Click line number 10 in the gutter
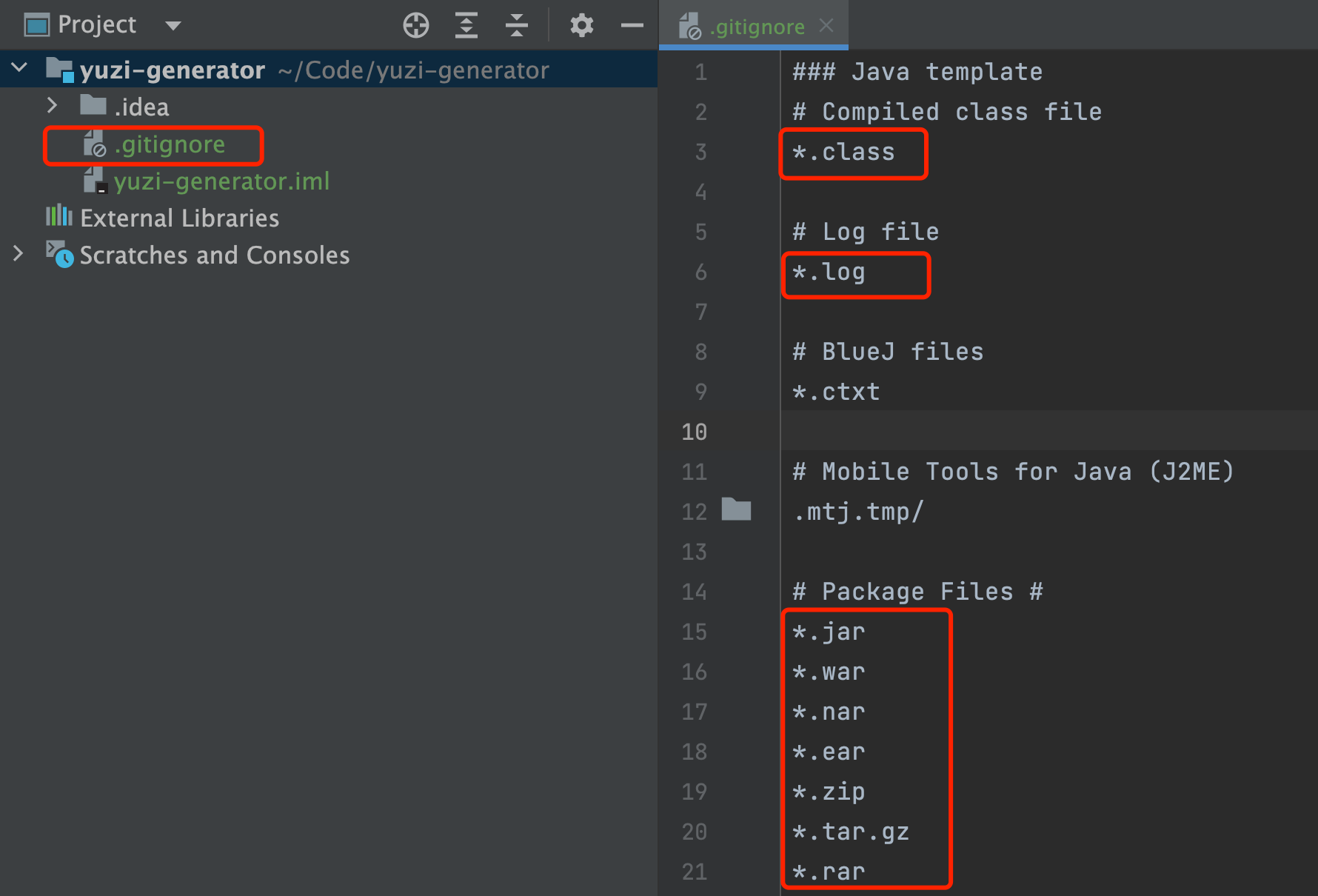Image resolution: width=1318 pixels, height=896 pixels. coord(694,432)
